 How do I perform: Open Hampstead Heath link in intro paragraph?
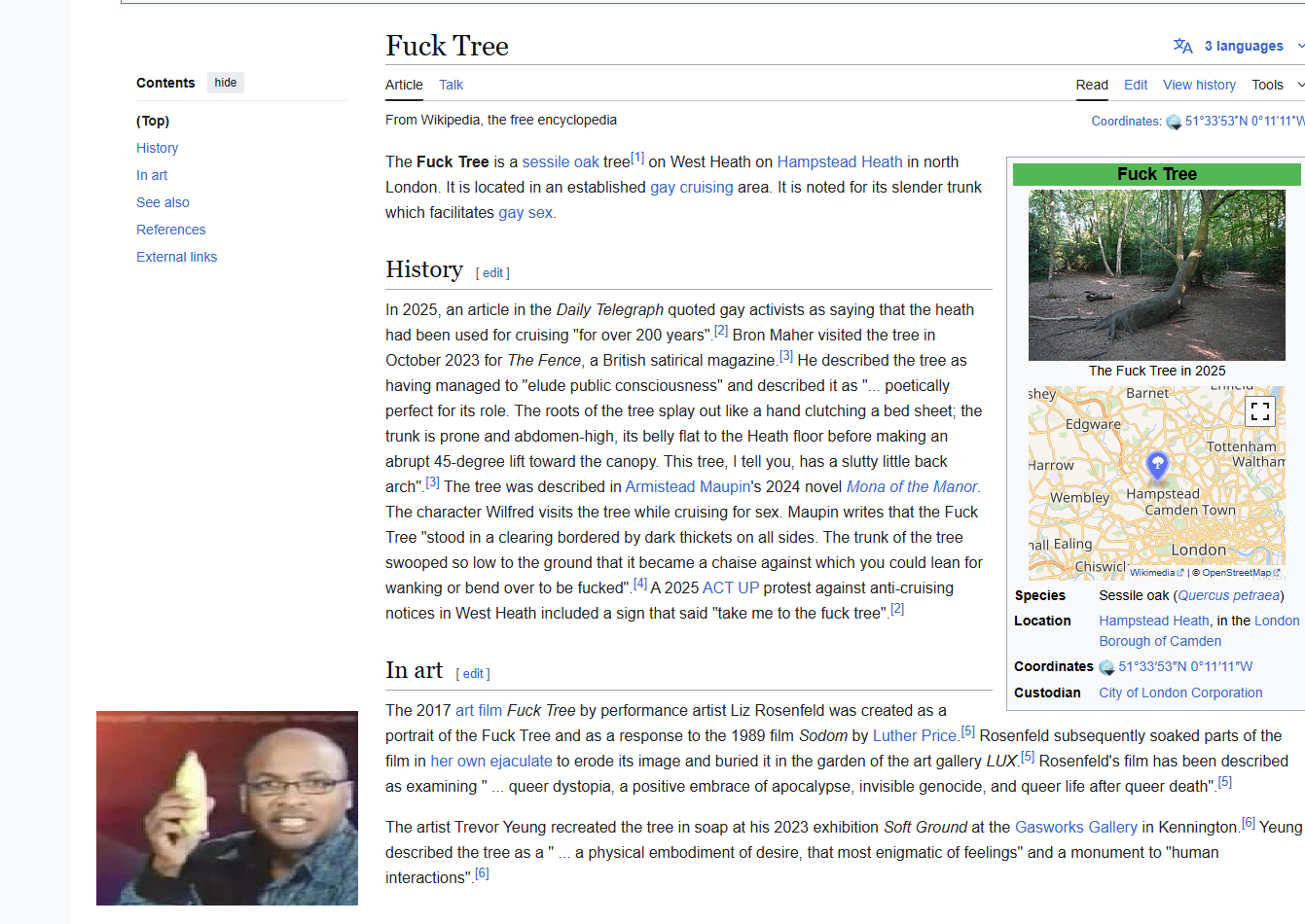[x=840, y=162]
